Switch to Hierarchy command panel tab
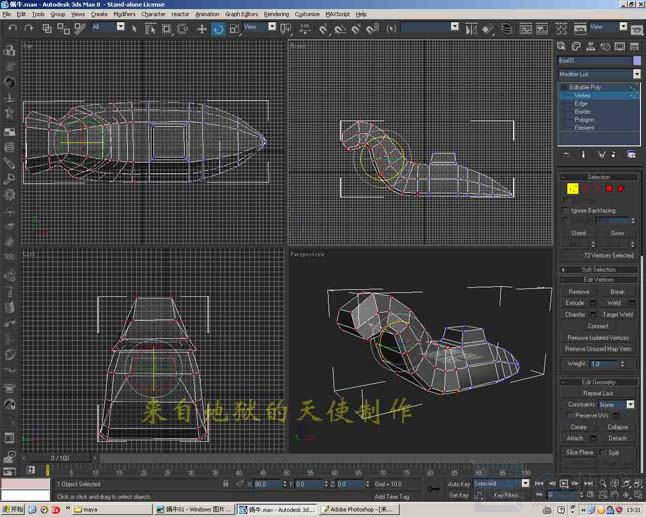Viewport: 646px width, 517px height. coord(590,47)
